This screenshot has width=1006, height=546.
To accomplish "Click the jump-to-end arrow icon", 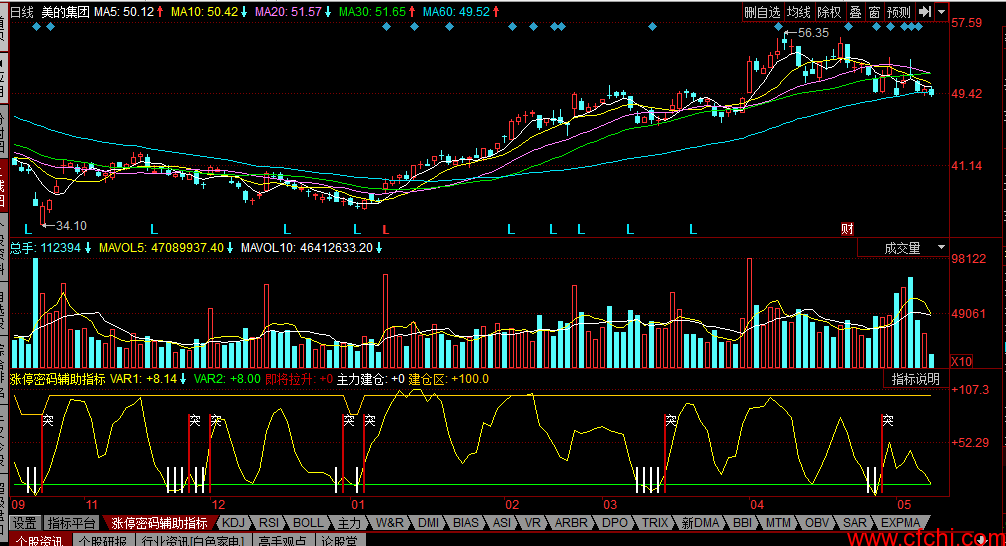I will 925,12.
